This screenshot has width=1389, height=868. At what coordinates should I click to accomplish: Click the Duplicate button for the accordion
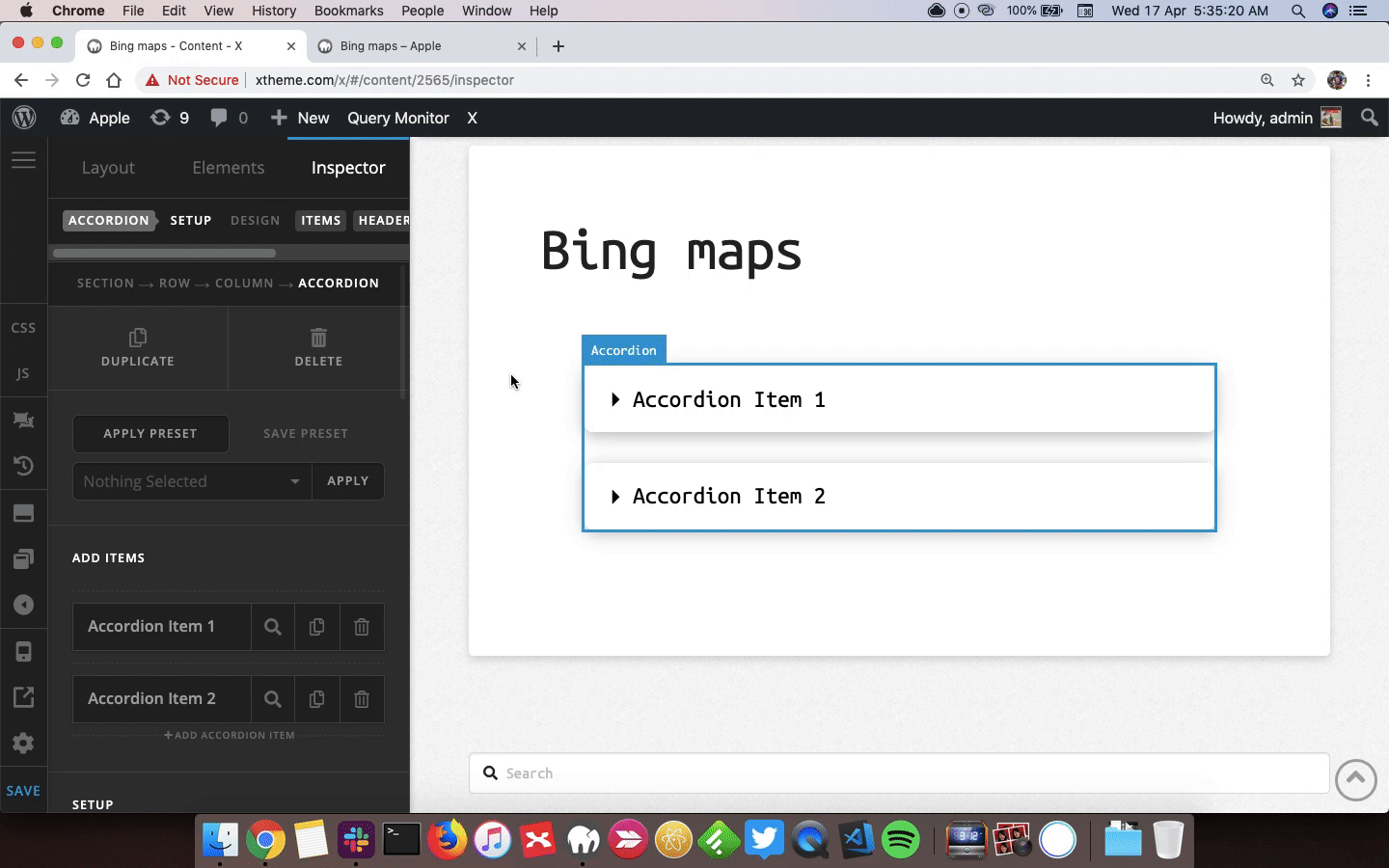138,348
